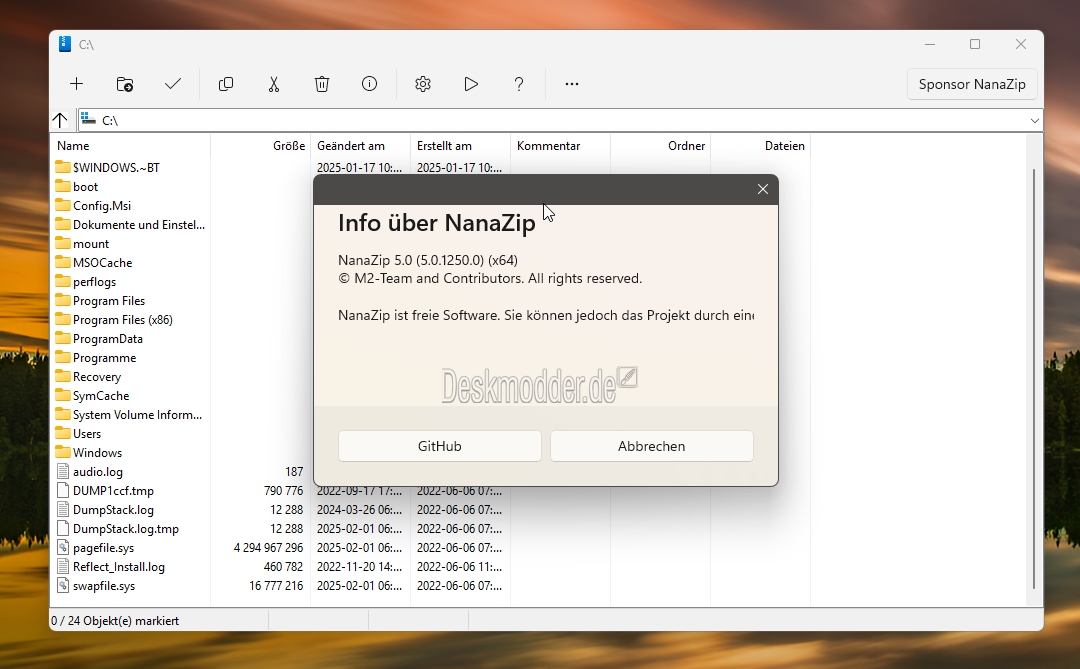This screenshot has width=1080, height=669.
Task: Click the Test archive checkmark icon
Action: (x=173, y=84)
